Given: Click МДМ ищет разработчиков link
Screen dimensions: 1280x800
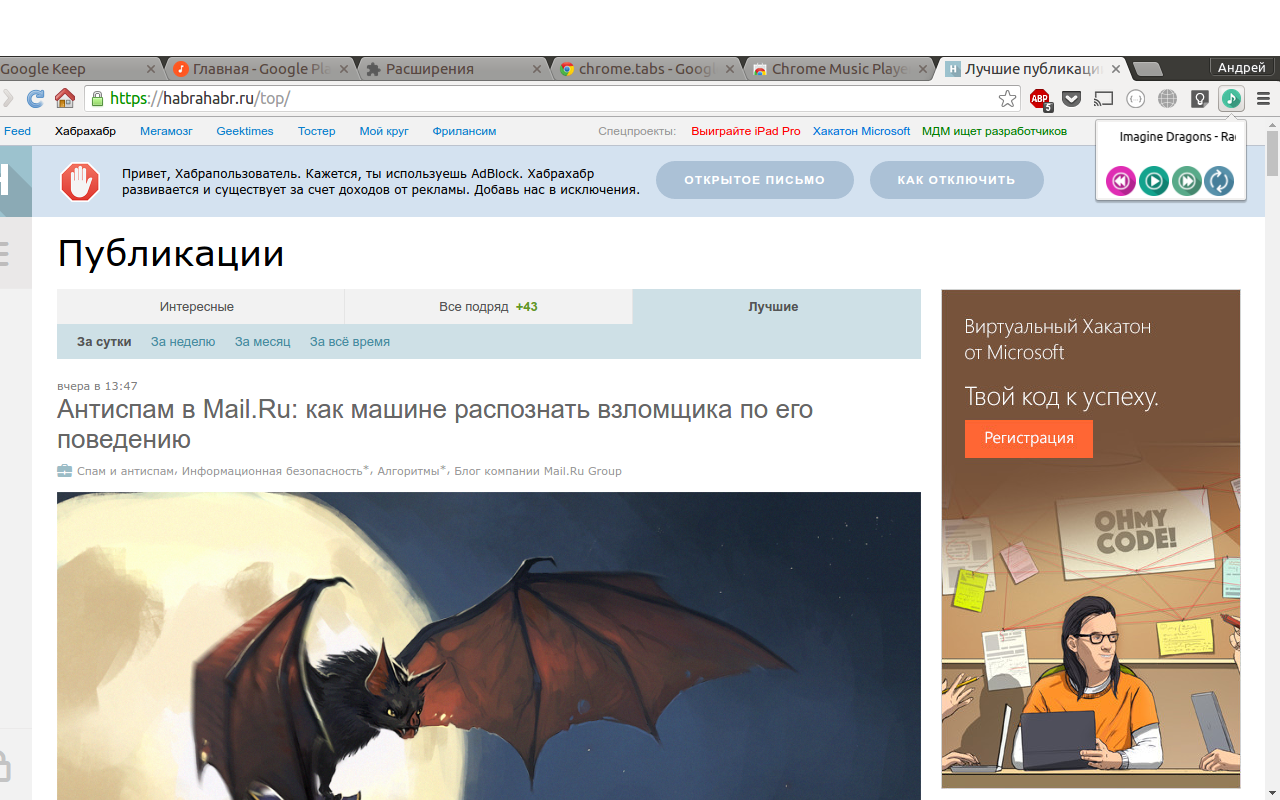Looking at the screenshot, I should pos(994,131).
